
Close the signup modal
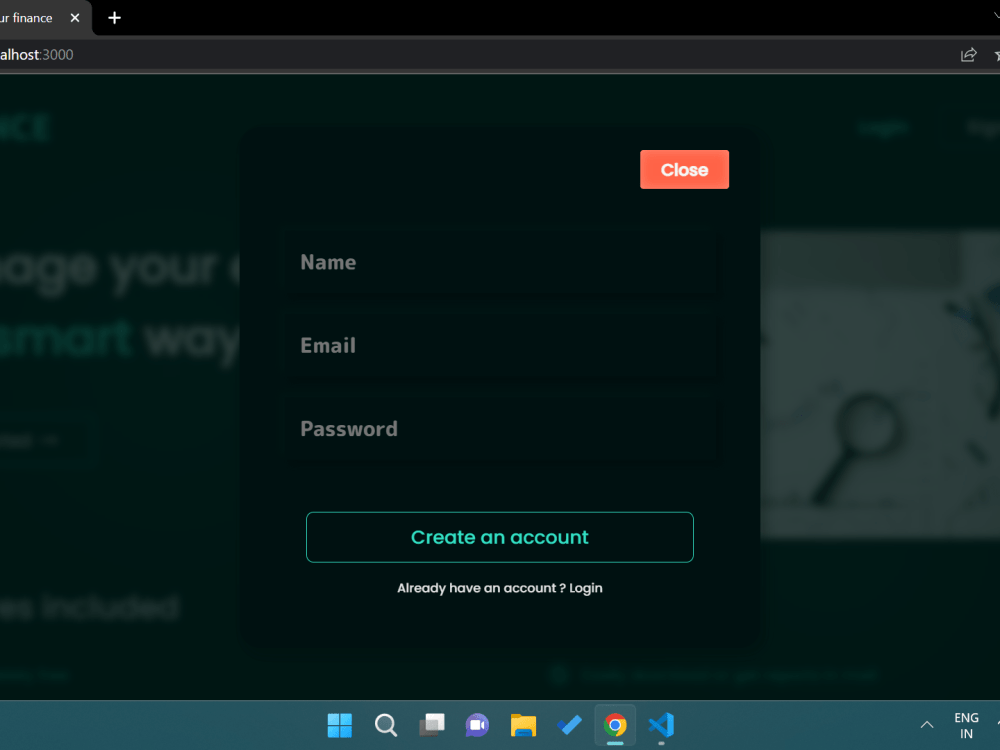pos(684,169)
